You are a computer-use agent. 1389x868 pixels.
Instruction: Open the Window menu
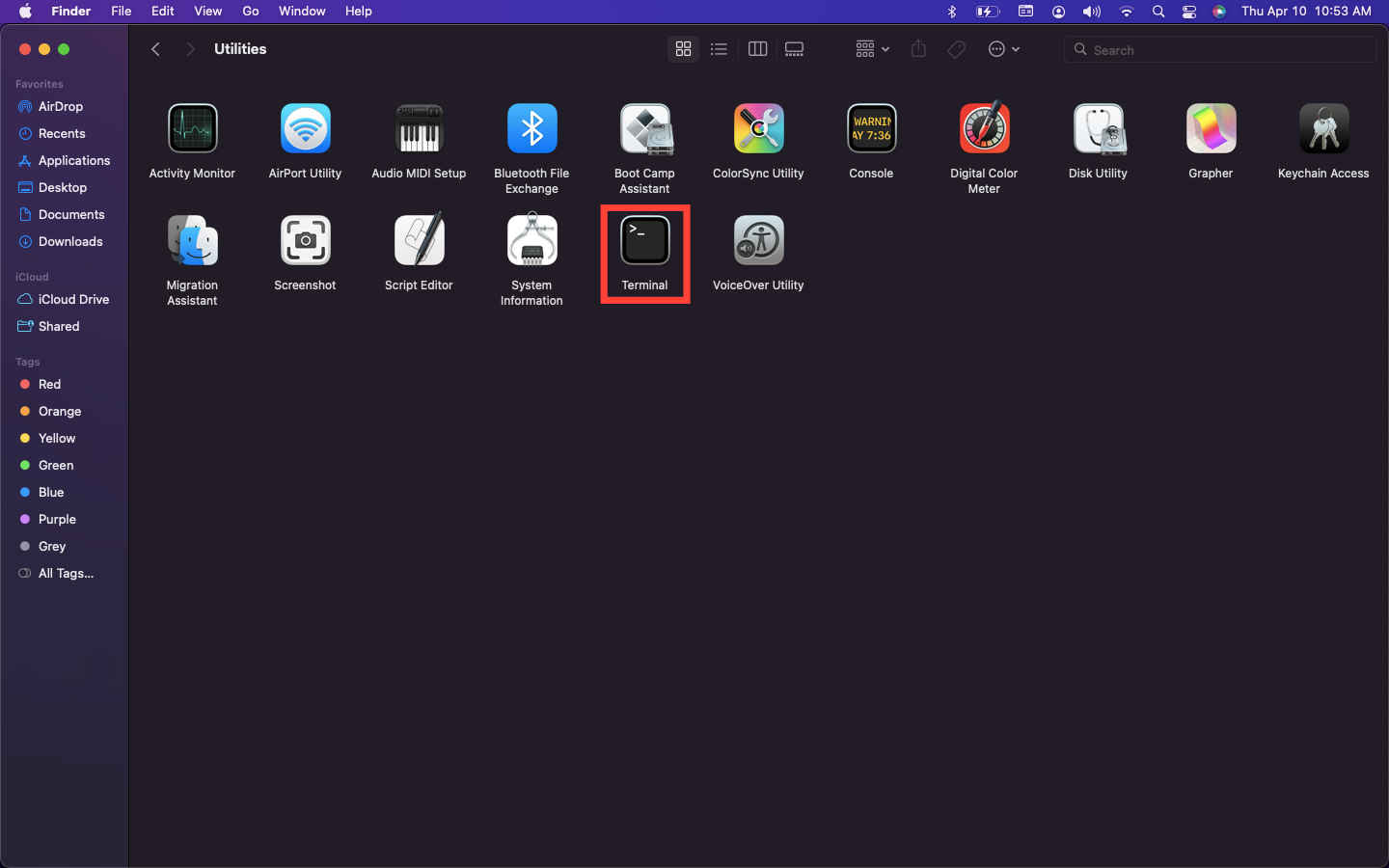point(302,12)
